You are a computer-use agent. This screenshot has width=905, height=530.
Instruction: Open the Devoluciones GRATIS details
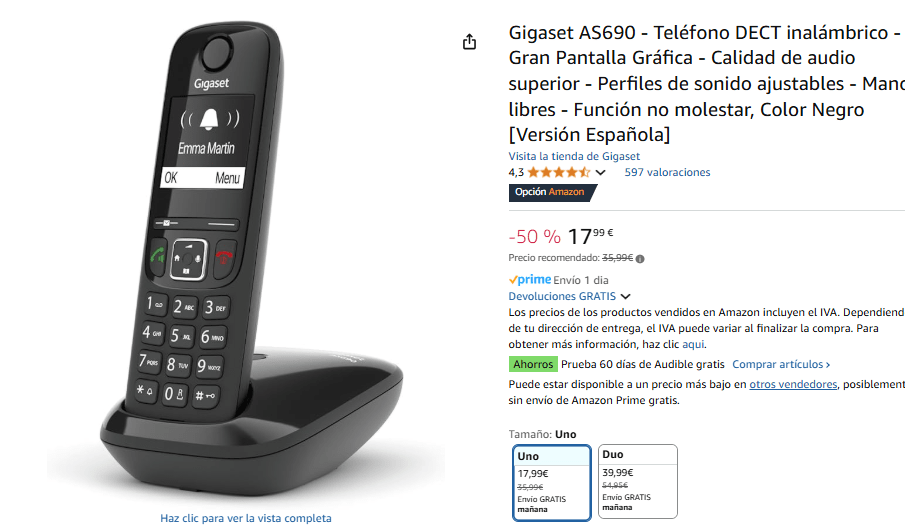(x=562, y=296)
